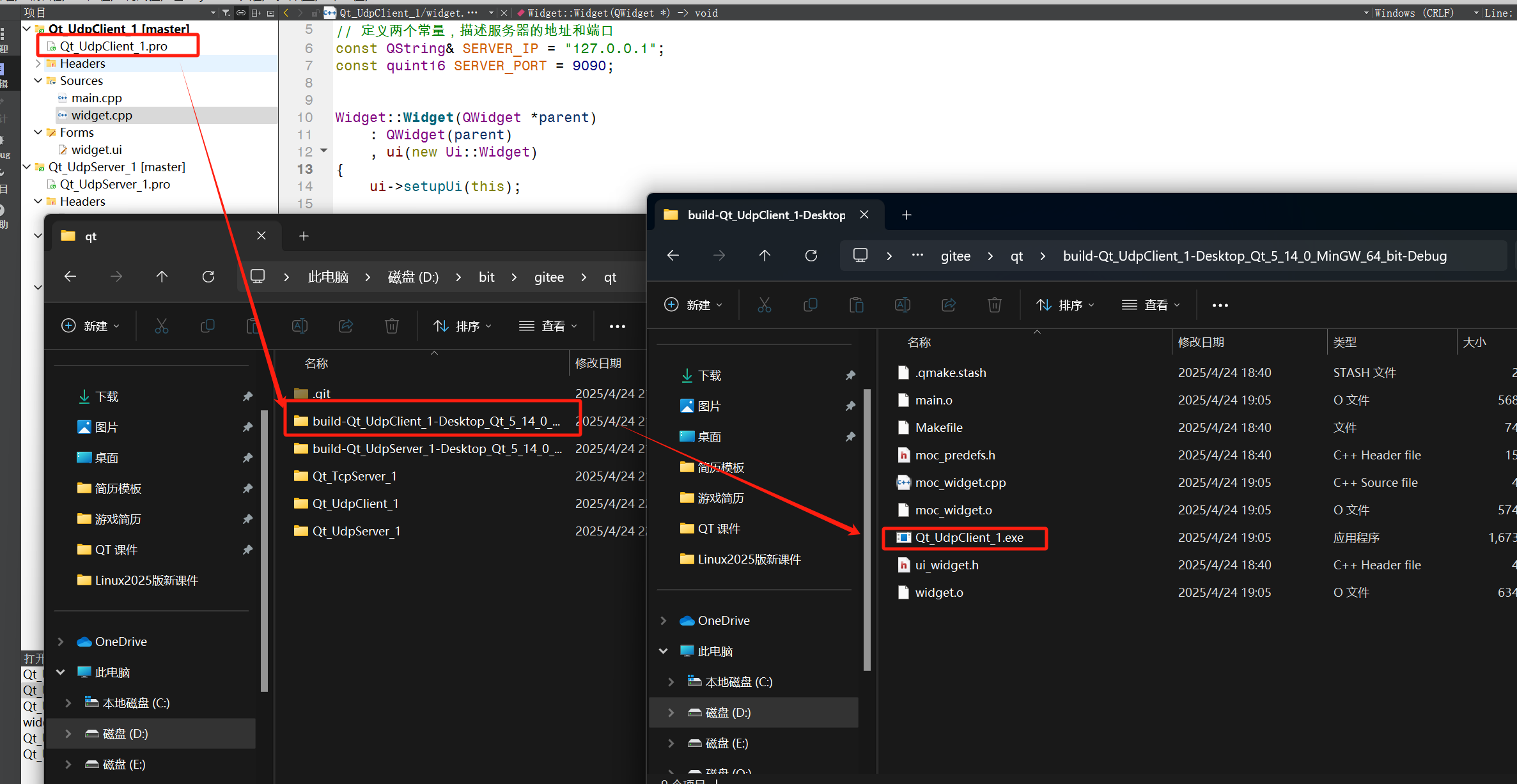Expand 磁盘 (E:) in build window sidebar
Screen dimensions: 1517x784
tap(671, 743)
